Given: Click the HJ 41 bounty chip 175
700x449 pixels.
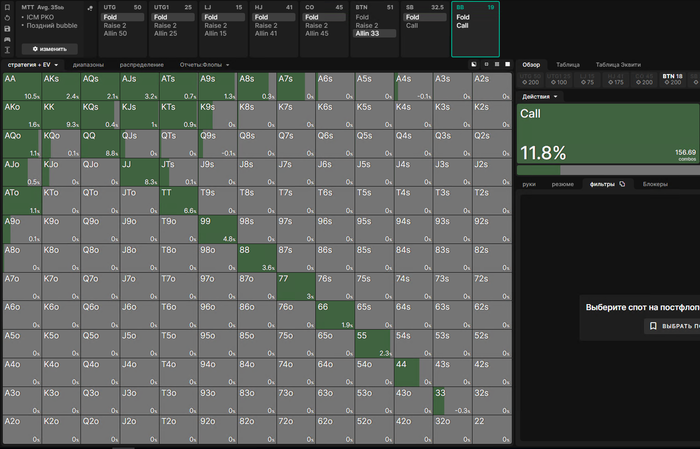Looking at the screenshot, I should pos(616,79).
